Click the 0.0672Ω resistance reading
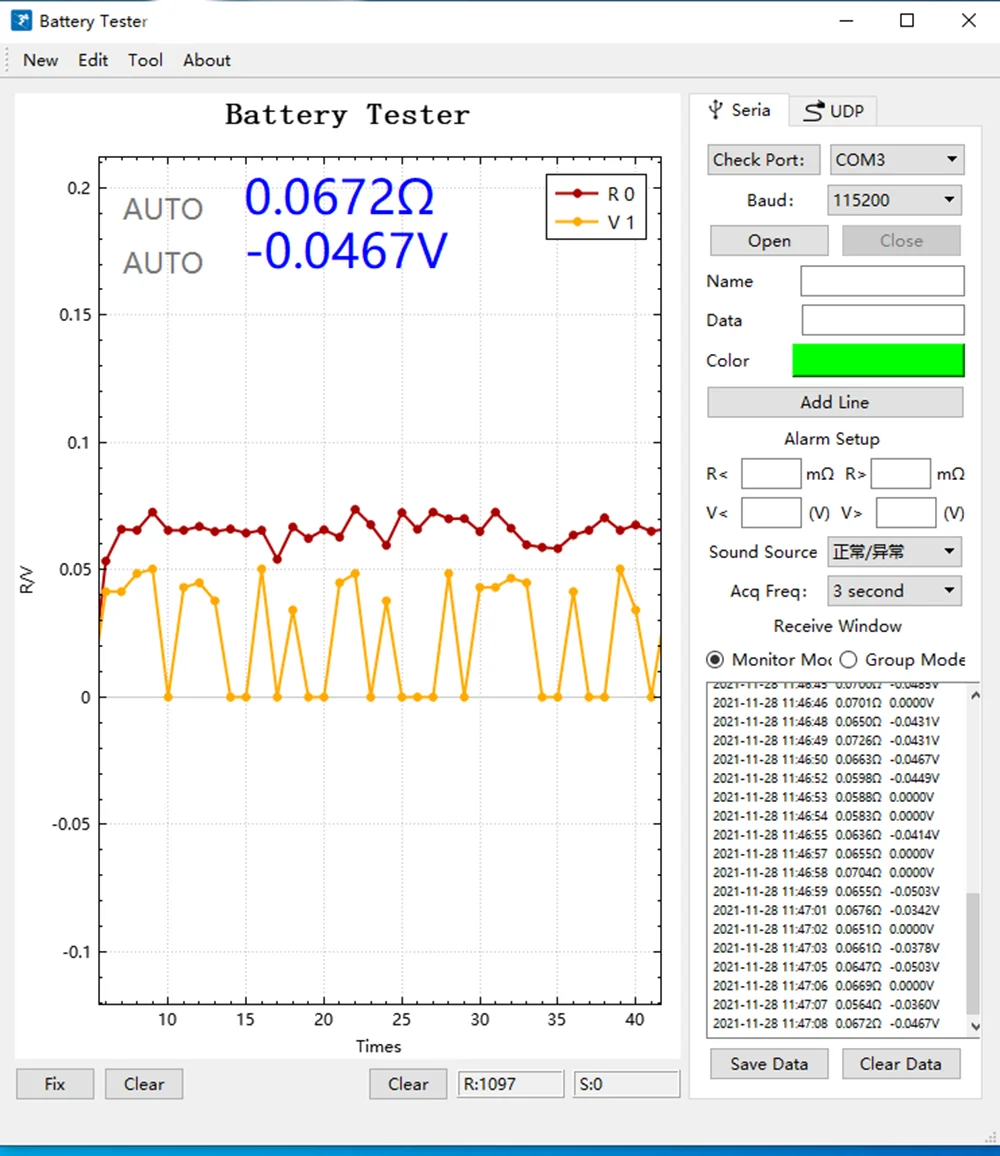The height and width of the screenshot is (1156, 1000). (x=340, y=198)
